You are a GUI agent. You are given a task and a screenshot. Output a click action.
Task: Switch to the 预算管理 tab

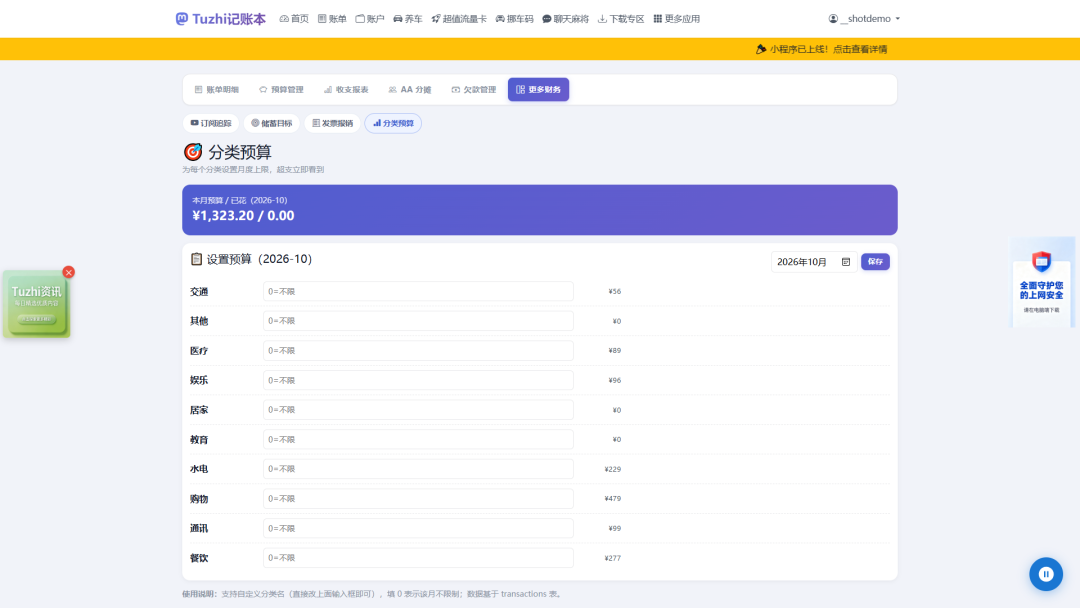[x=281, y=90]
